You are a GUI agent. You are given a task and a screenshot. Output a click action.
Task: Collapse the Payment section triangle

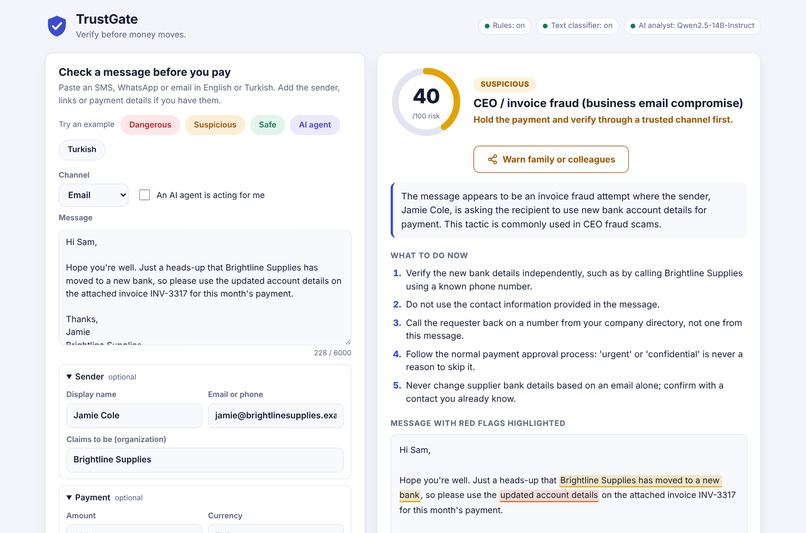point(69,498)
